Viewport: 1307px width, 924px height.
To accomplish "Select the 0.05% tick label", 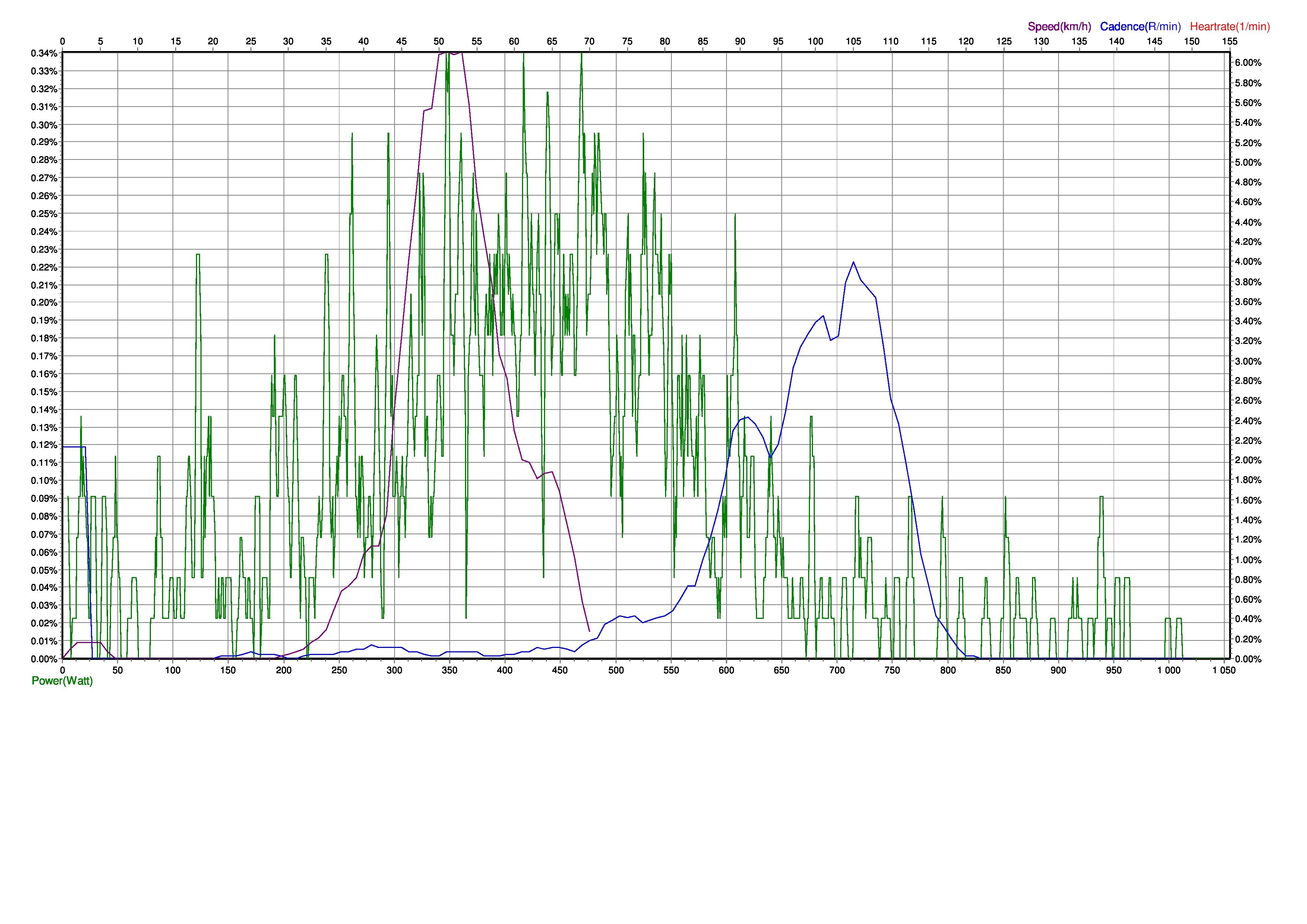I will pos(44,570).
